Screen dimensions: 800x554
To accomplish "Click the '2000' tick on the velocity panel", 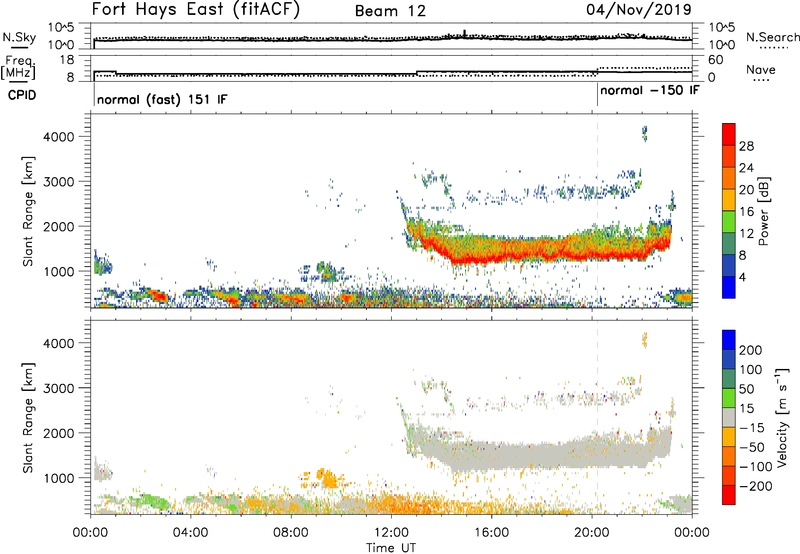I will pos(58,433).
